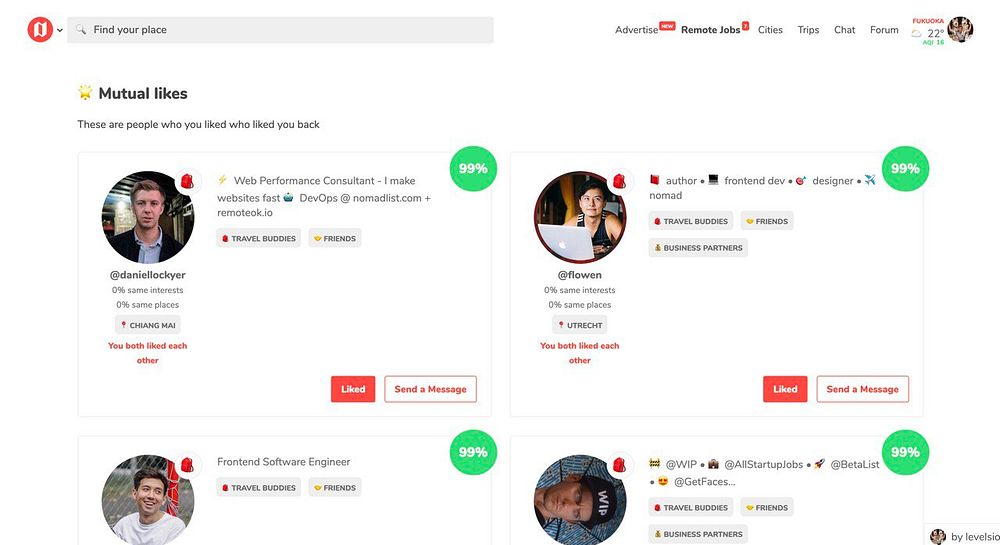Select the Business Partners tag on @flowen's card
The height and width of the screenshot is (545, 1000).
click(x=698, y=248)
